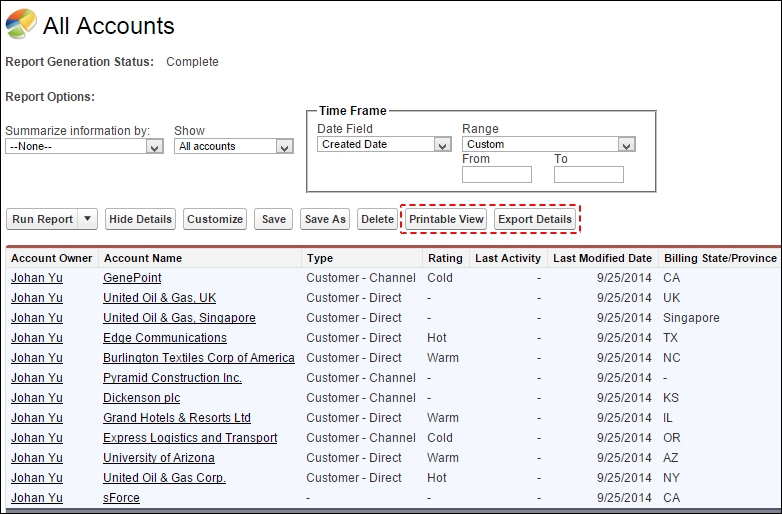Open the Pyramid Construction Inc. account link
782x514 pixels.
click(172, 377)
